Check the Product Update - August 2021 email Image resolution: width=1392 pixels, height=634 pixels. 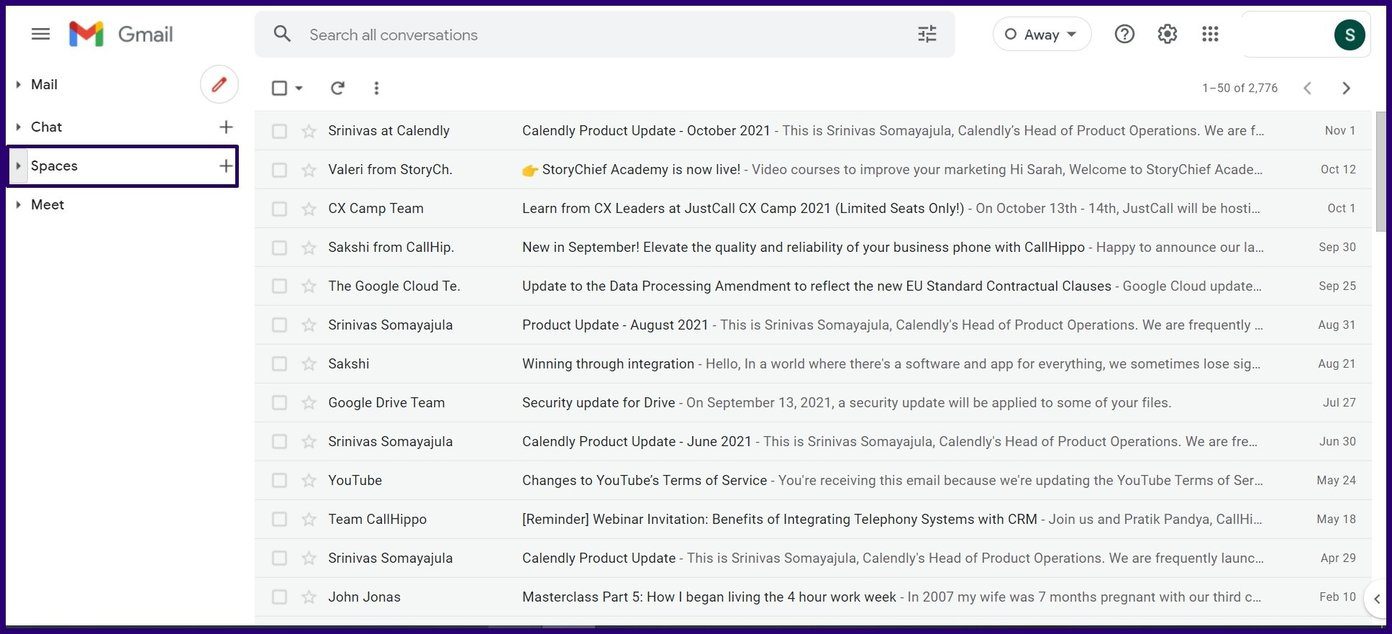279,325
